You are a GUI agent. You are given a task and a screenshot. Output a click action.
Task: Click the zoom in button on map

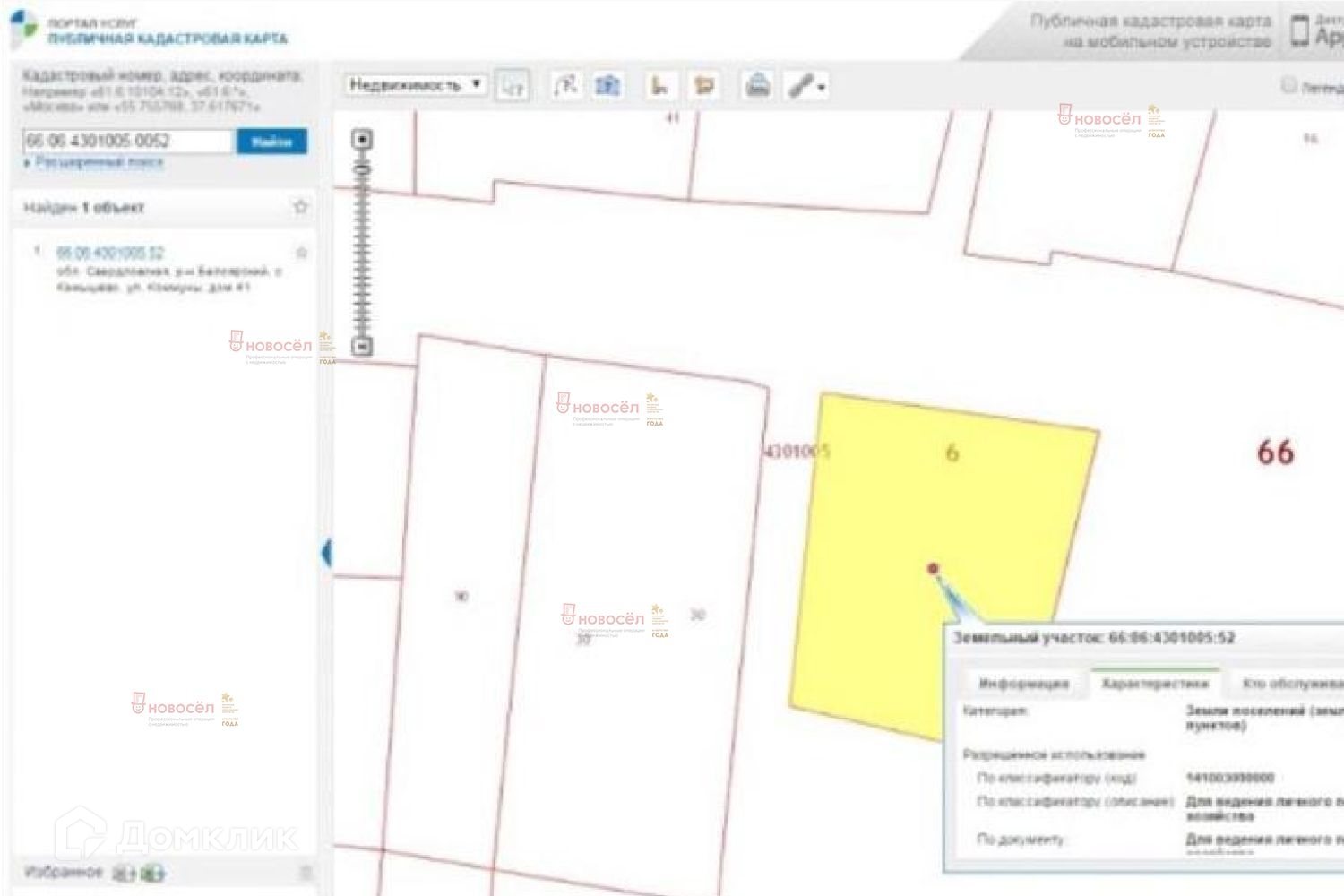[x=362, y=140]
